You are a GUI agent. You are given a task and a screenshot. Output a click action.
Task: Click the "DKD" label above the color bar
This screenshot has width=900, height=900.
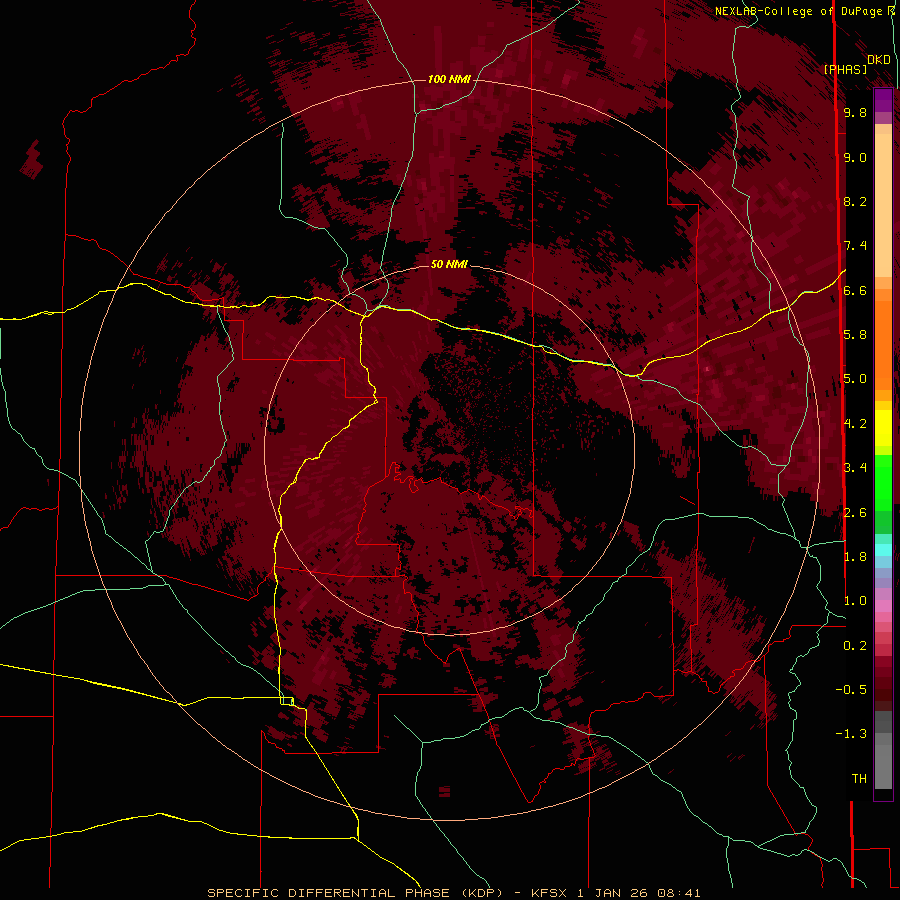878,59
